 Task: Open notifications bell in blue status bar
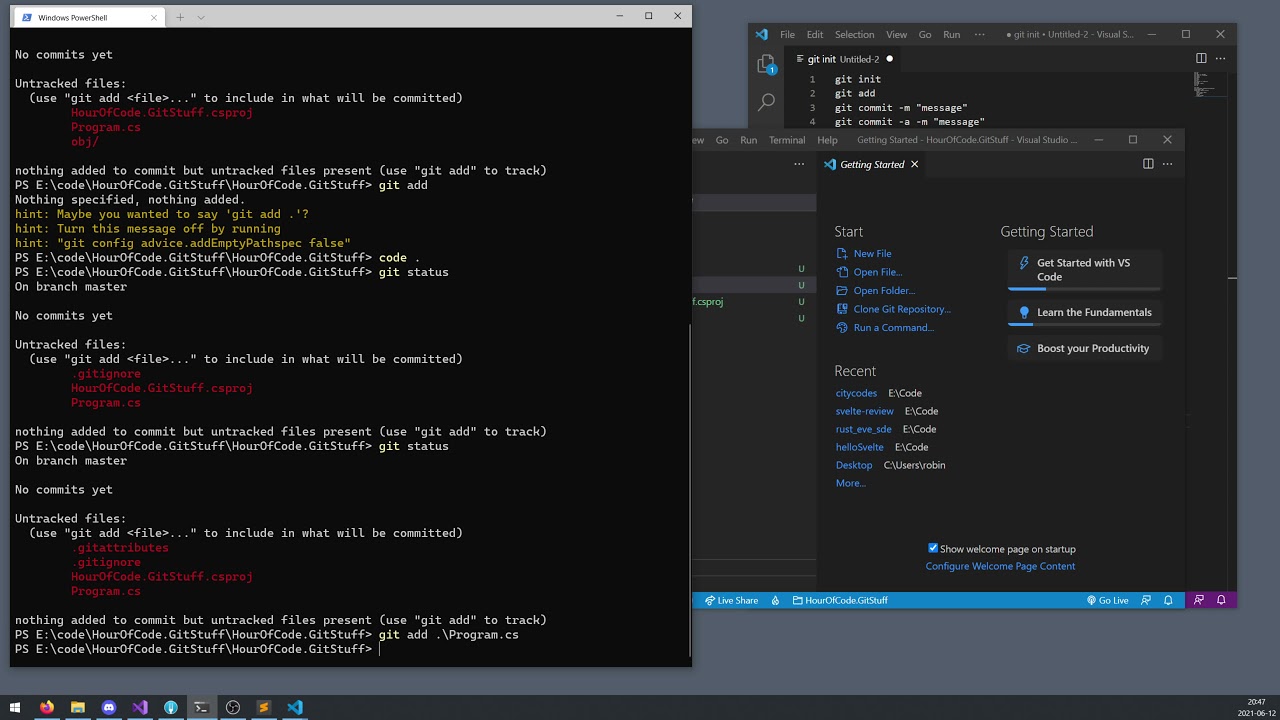(x=1168, y=600)
